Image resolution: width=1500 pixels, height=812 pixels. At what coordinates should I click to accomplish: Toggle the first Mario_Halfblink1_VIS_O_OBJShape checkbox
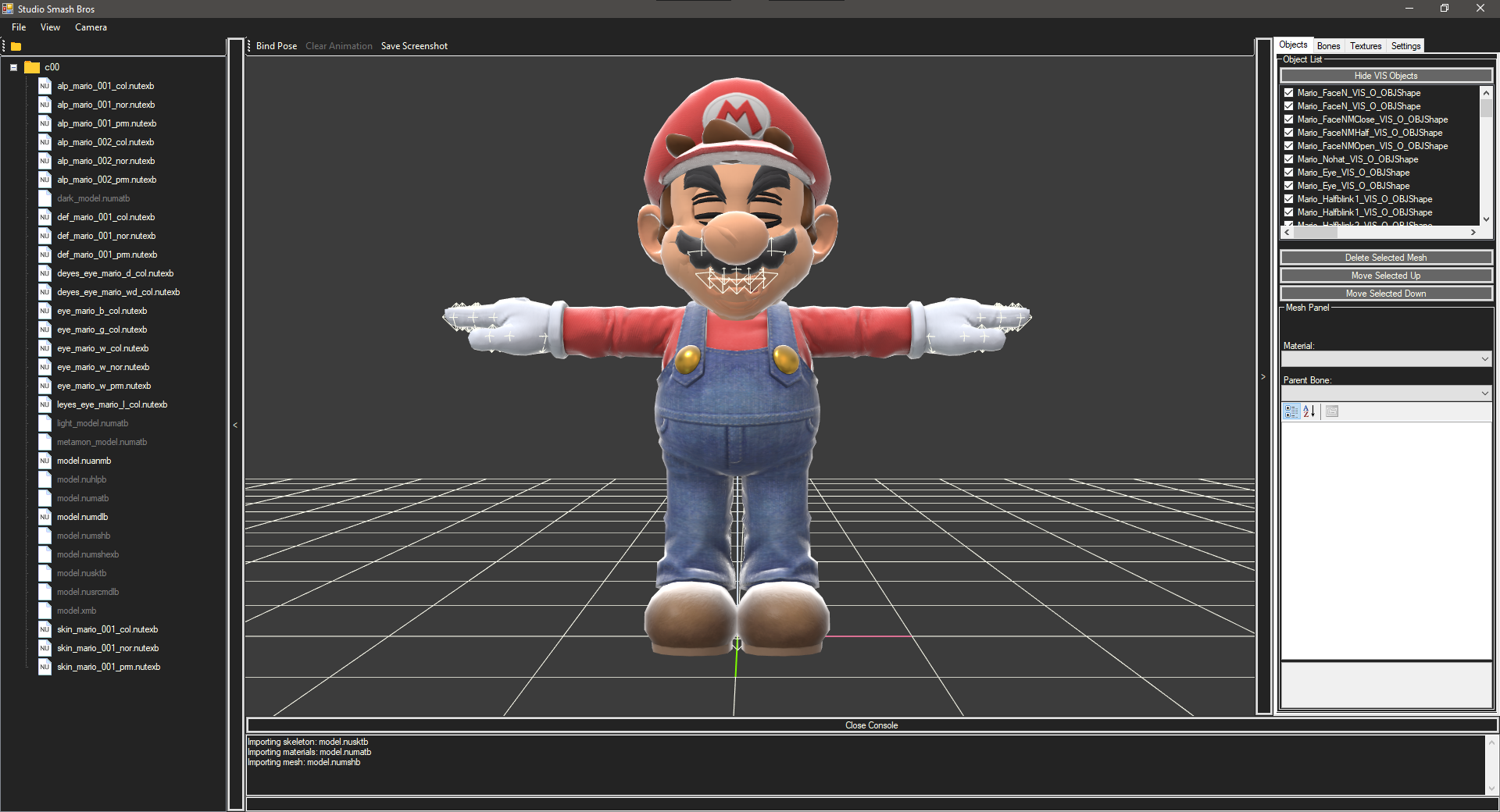coord(1289,199)
